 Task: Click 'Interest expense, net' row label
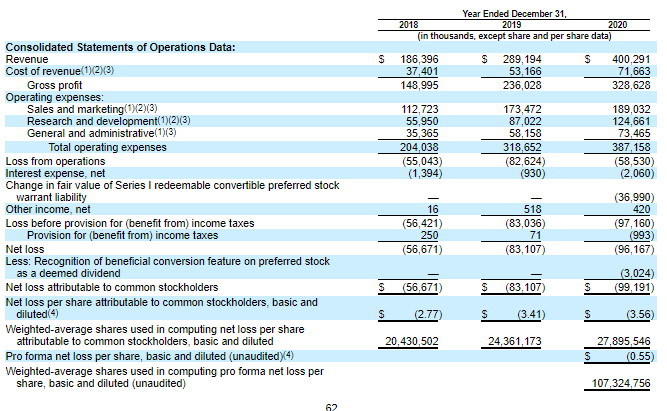[x=55, y=173]
